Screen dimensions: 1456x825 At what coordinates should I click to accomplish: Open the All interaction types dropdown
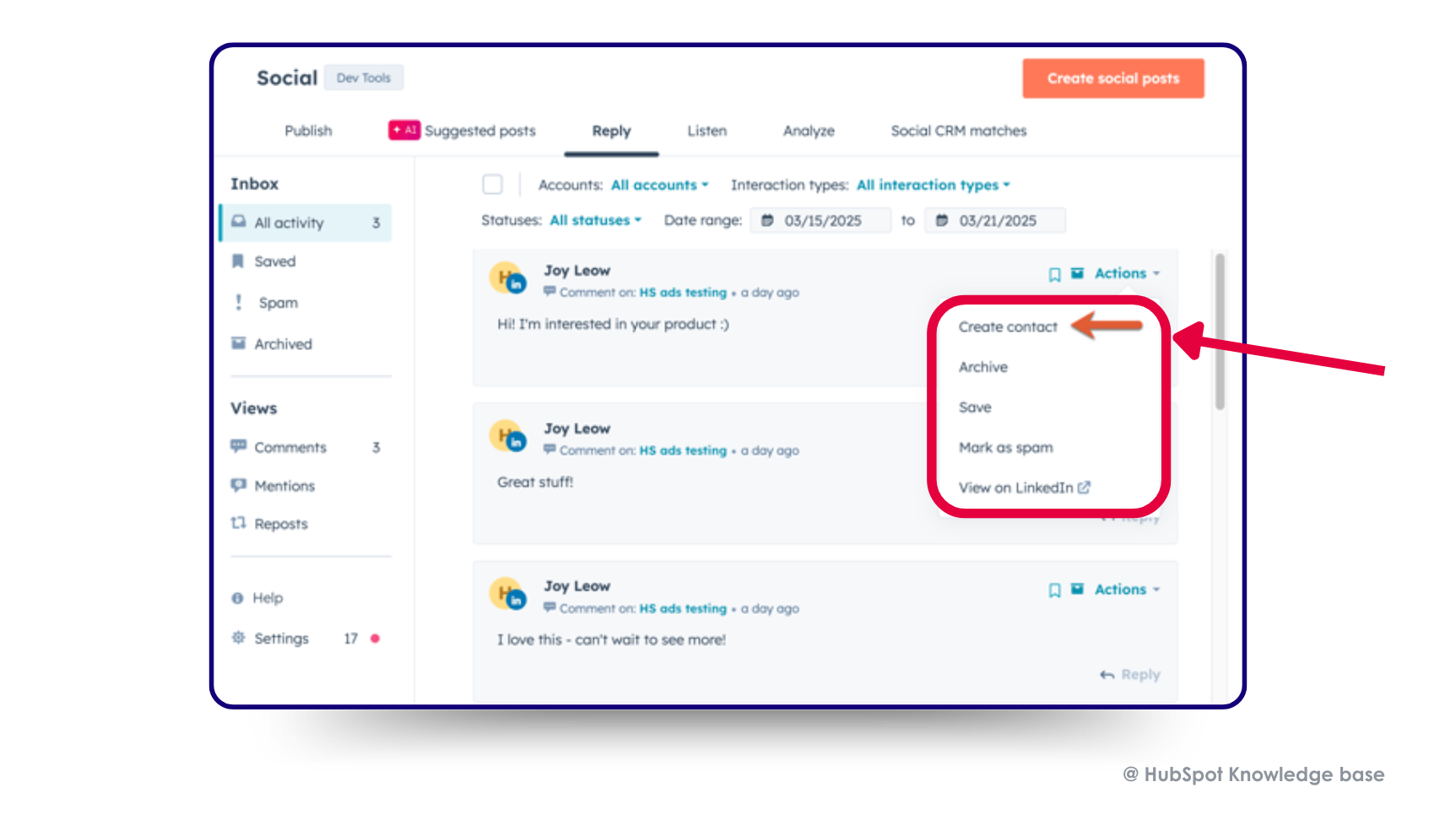933,185
